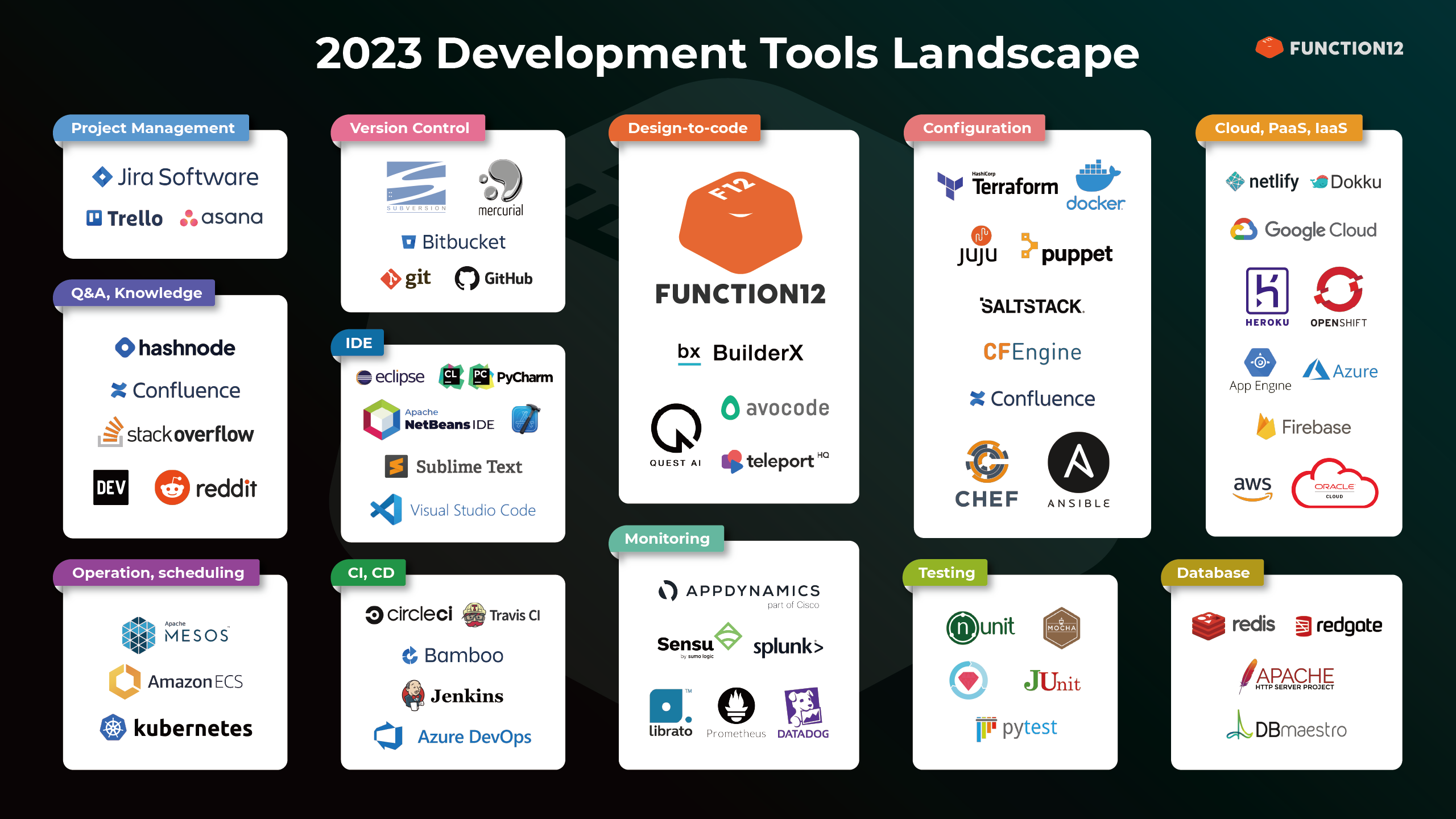Select the Kubernetes helm icon
This screenshot has height=819, width=1456.
(113, 727)
